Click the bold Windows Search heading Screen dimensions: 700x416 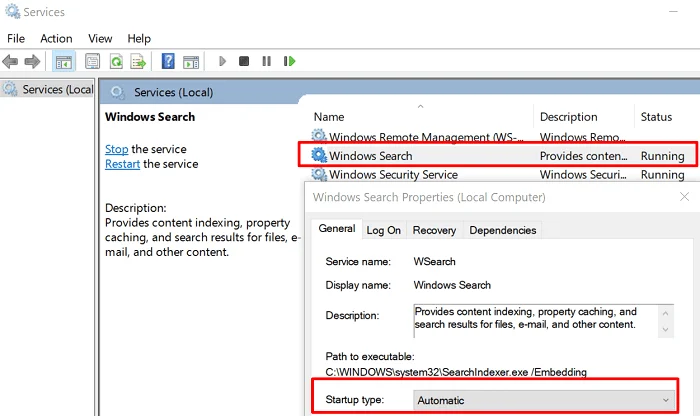point(150,117)
